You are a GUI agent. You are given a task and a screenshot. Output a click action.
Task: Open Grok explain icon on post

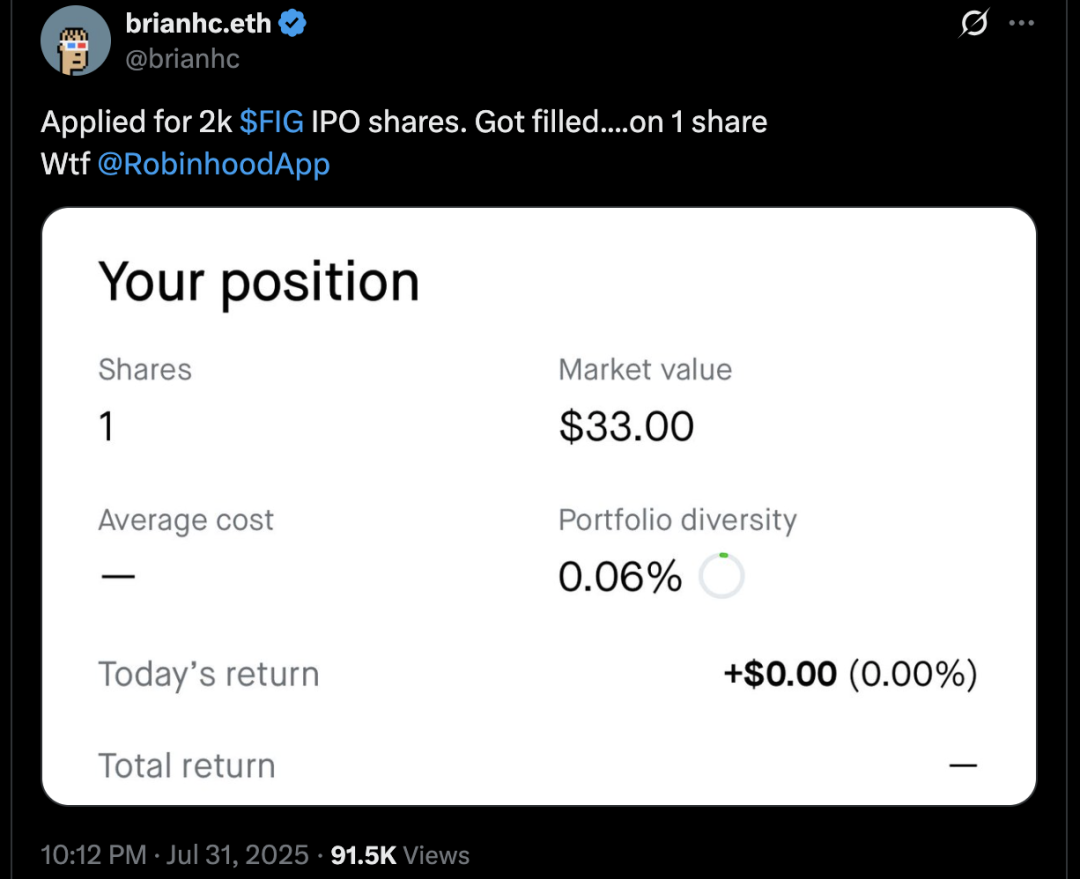973,24
